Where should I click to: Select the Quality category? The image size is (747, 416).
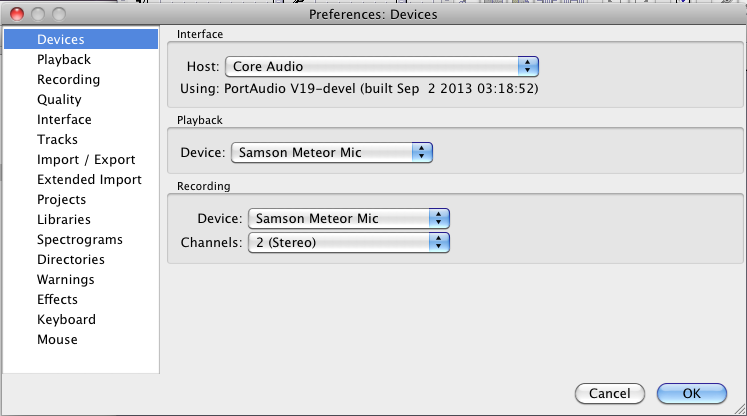[x=59, y=100]
